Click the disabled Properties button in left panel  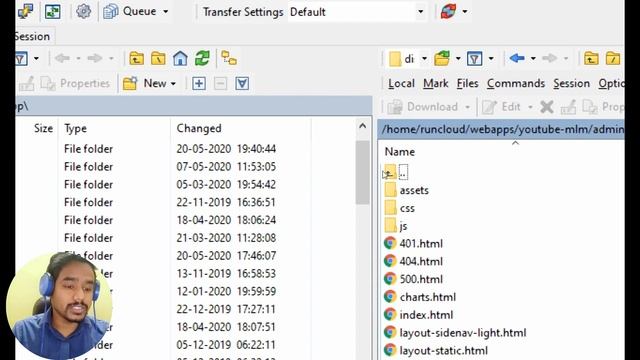click(x=76, y=84)
